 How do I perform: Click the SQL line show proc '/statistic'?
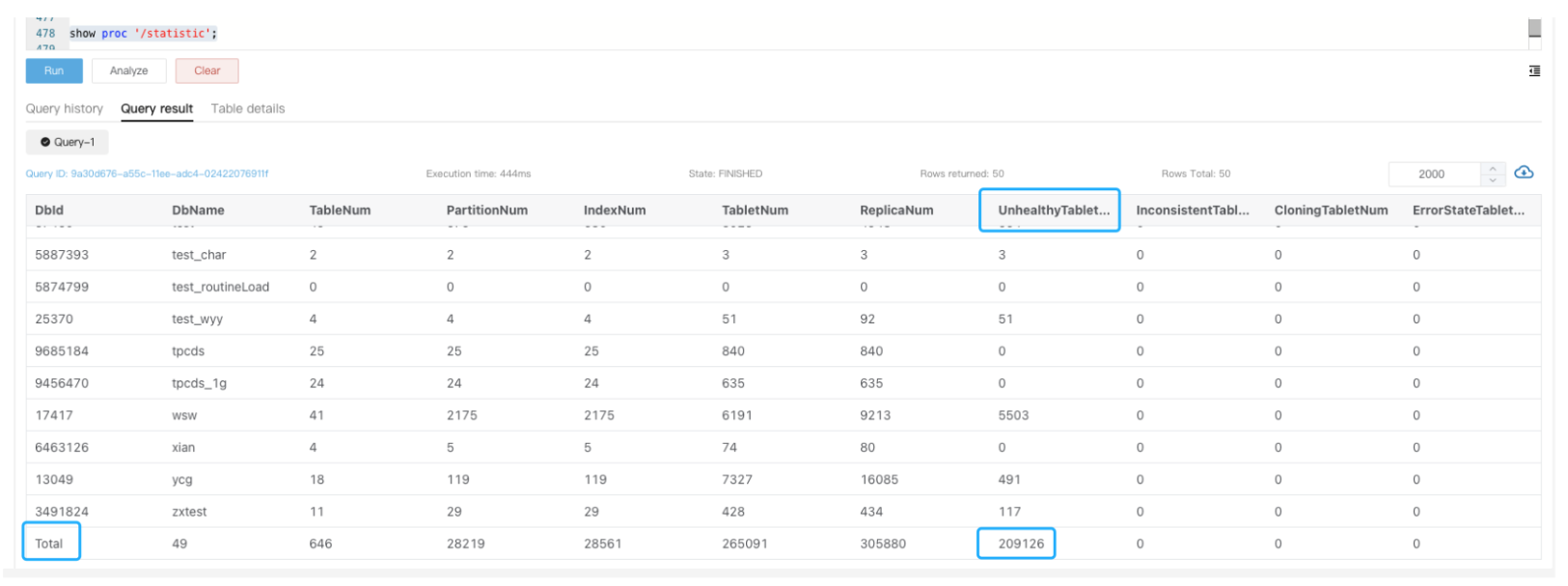143,33
